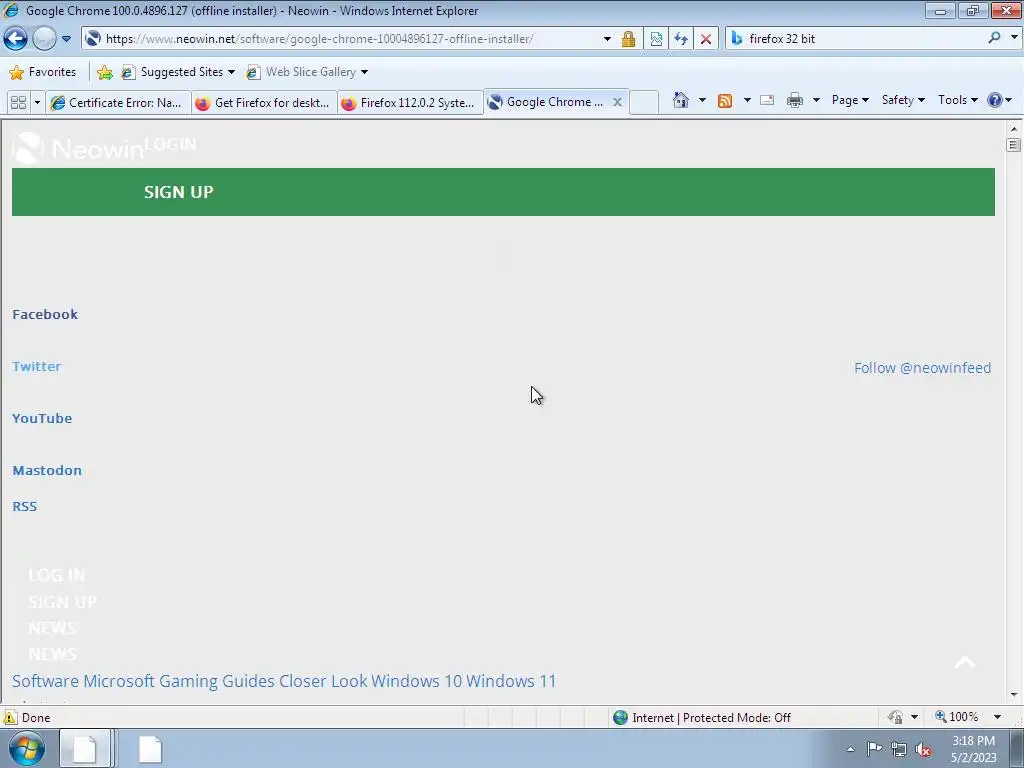1024x768 pixels.
Task: Click the status bar warning icon
Action: 10,717
